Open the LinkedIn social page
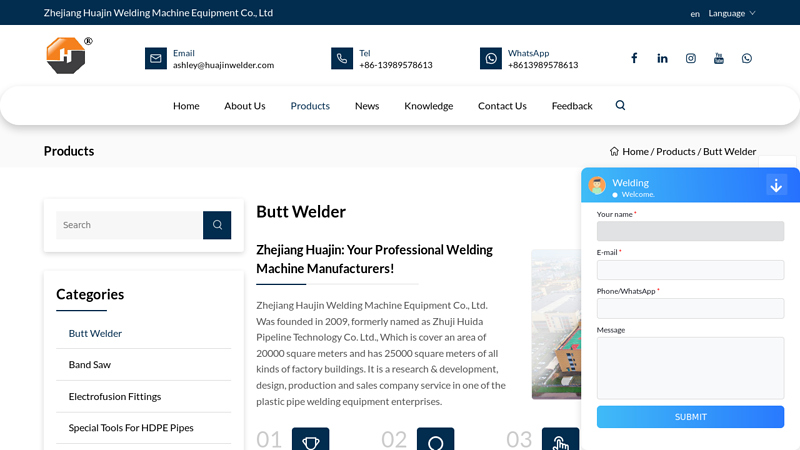800x450 pixels. (662, 58)
